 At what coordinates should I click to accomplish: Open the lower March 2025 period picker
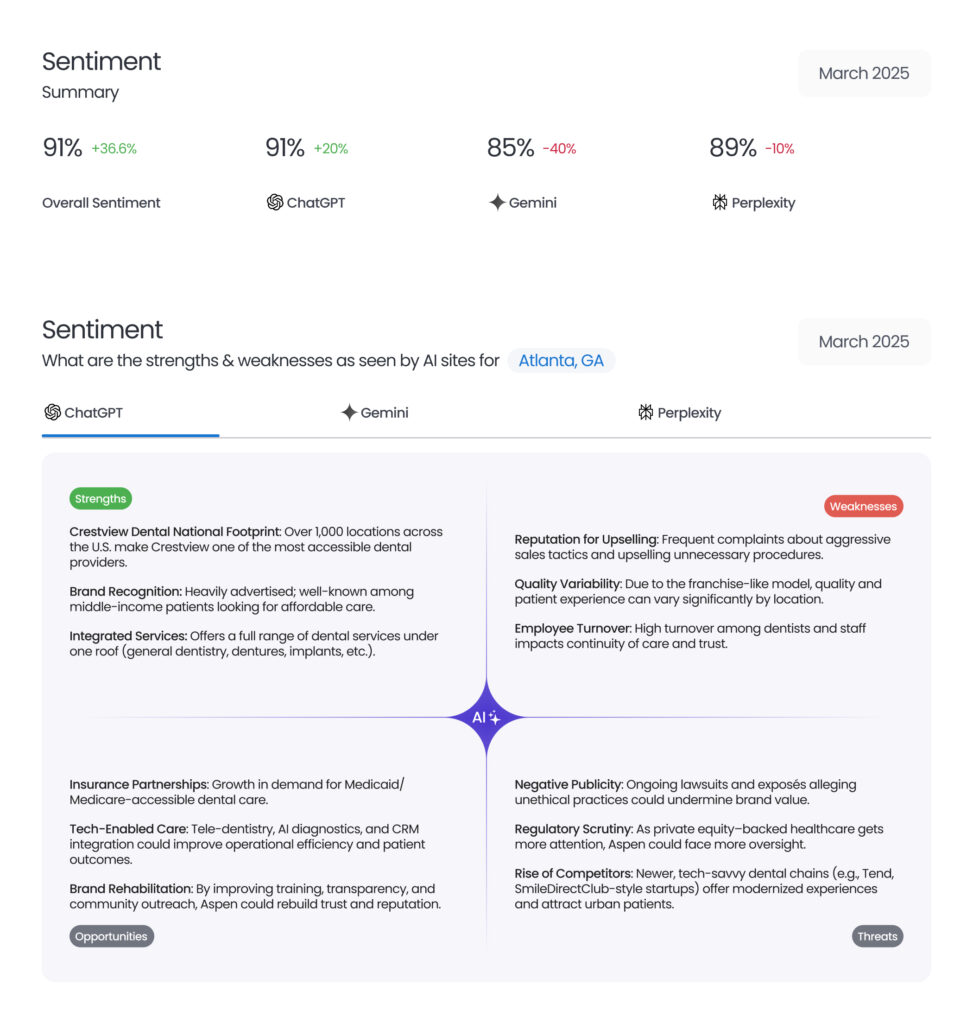tap(863, 341)
